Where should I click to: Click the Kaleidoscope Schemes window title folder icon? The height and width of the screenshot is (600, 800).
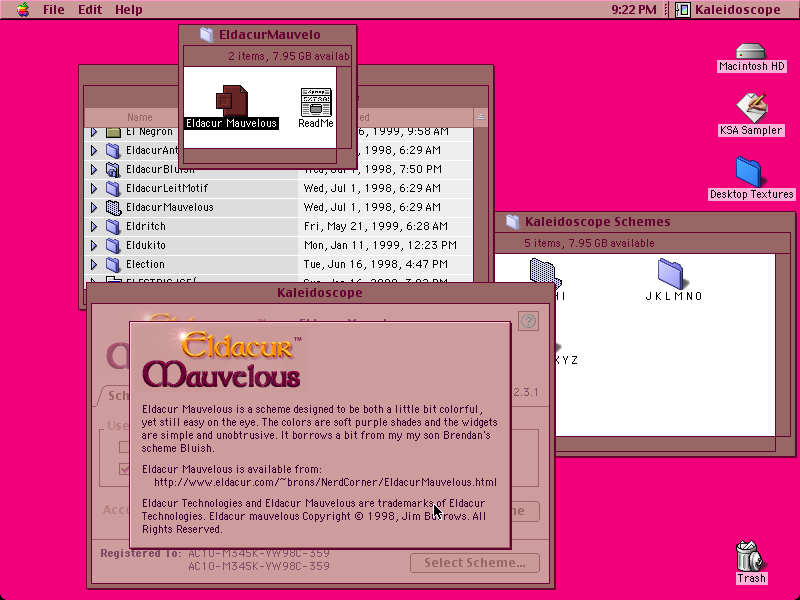[x=512, y=221]
